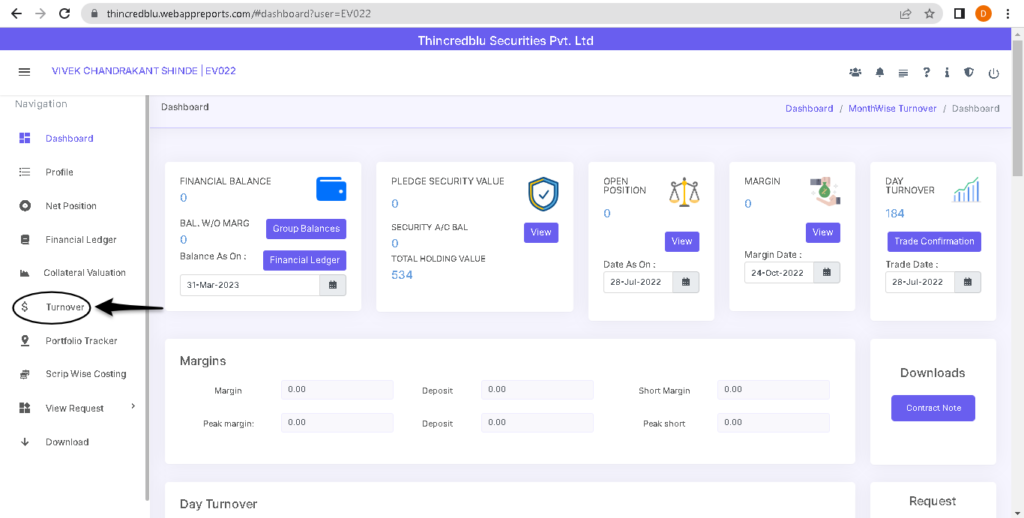Share this page from address bar
Screen dimensions: 1024x518
906,13
